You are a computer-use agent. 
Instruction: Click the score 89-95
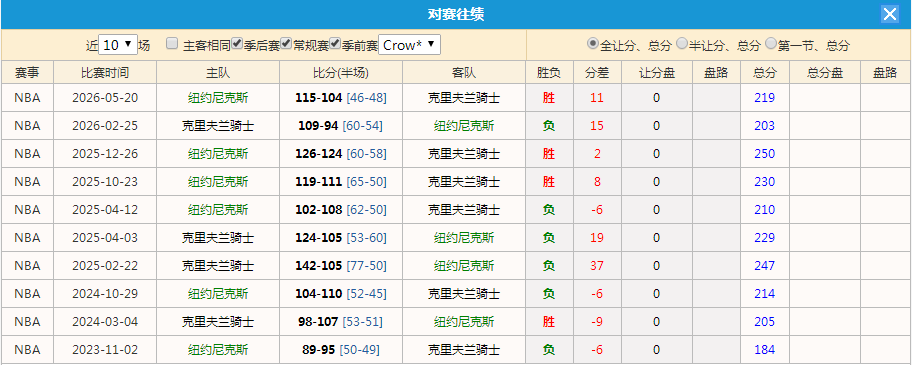[x=318, y=349]
